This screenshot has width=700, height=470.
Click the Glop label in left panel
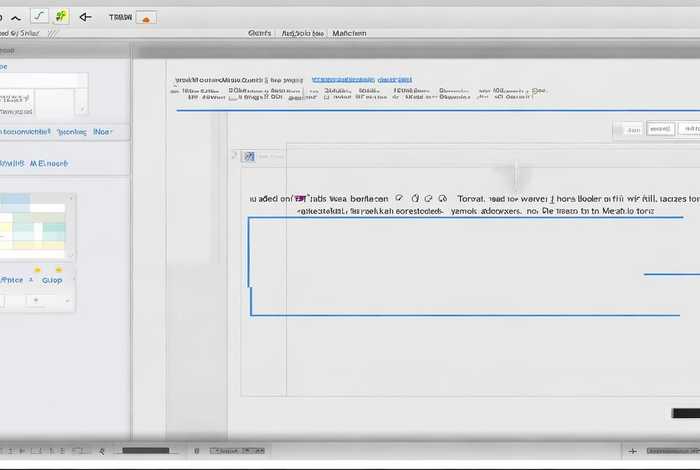point(52,280)
